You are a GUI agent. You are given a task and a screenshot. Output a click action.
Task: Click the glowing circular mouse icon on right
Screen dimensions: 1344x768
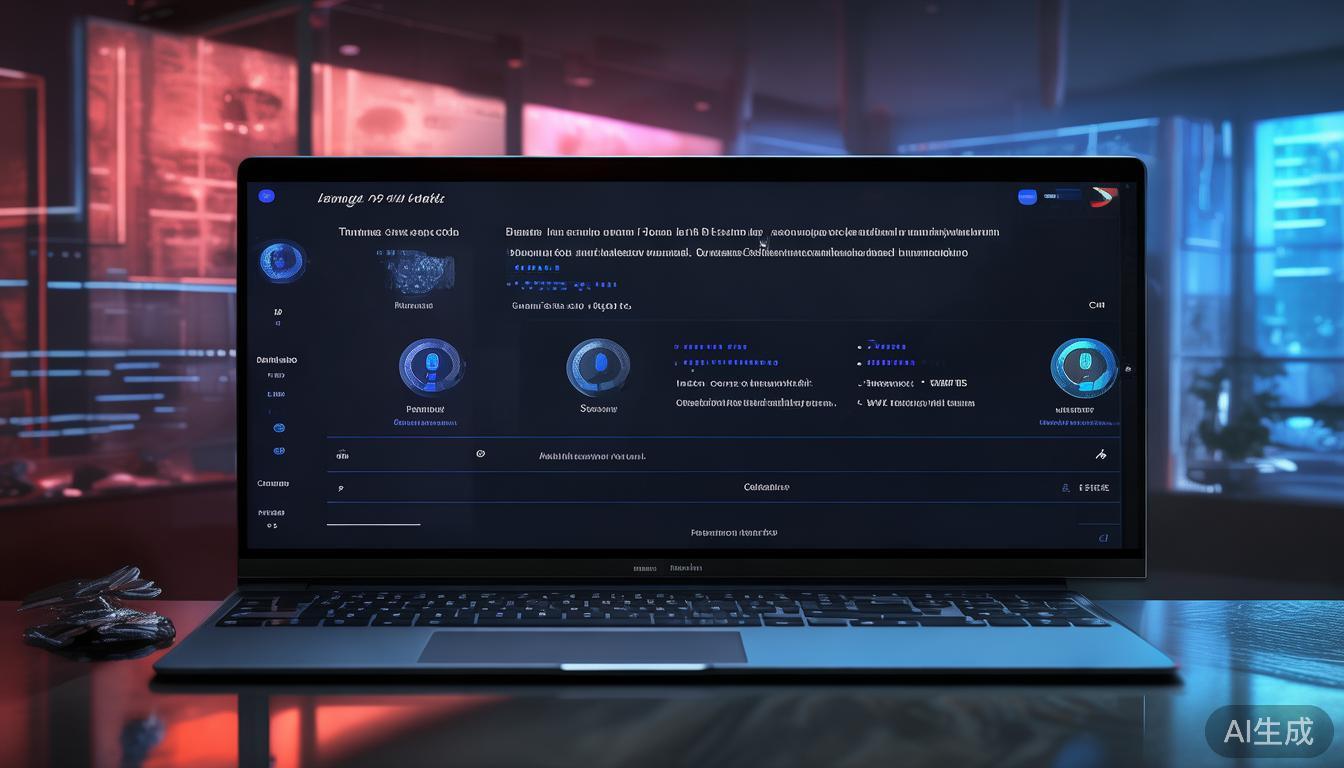point(1083,367)
